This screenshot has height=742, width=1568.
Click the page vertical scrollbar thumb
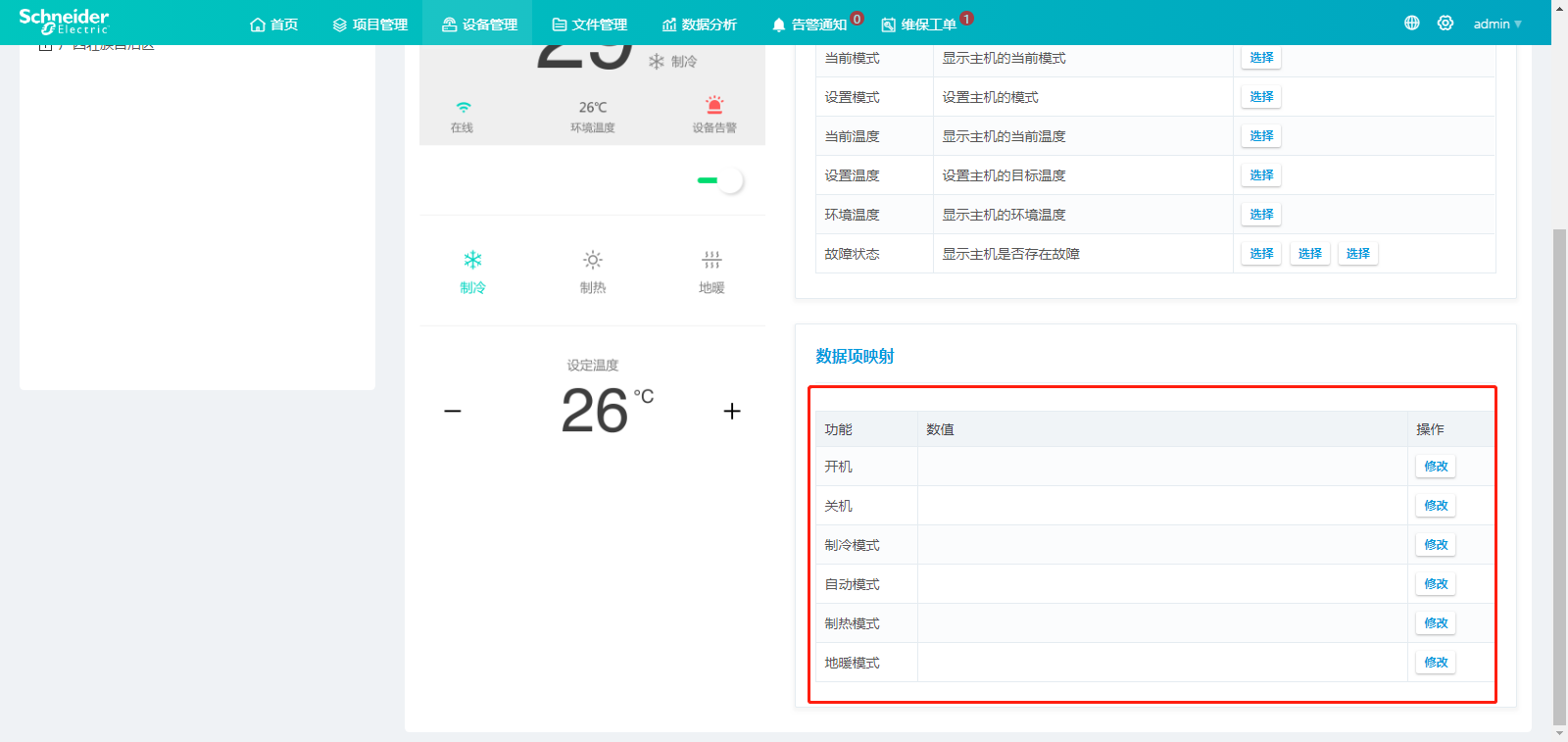pos(1559,476)
